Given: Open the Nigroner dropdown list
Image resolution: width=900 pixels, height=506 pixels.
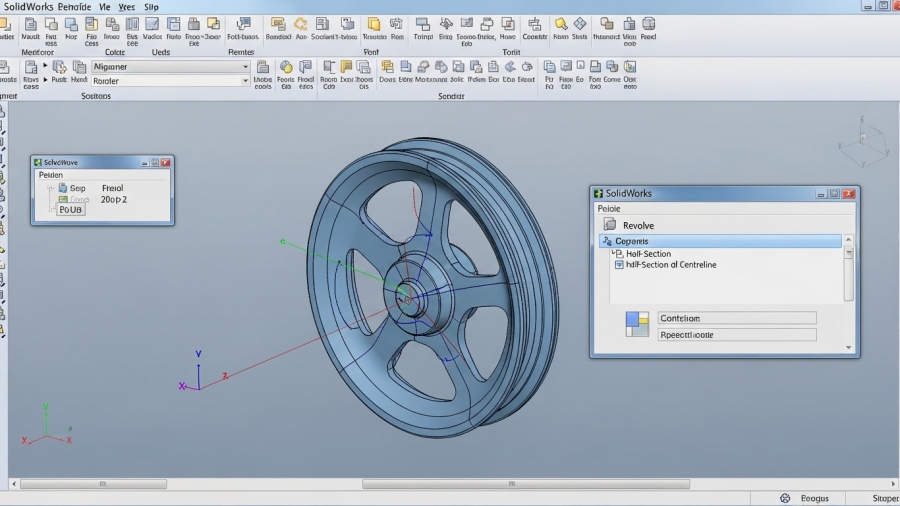Looking at the screenshot, I should (x=245, y=67).
